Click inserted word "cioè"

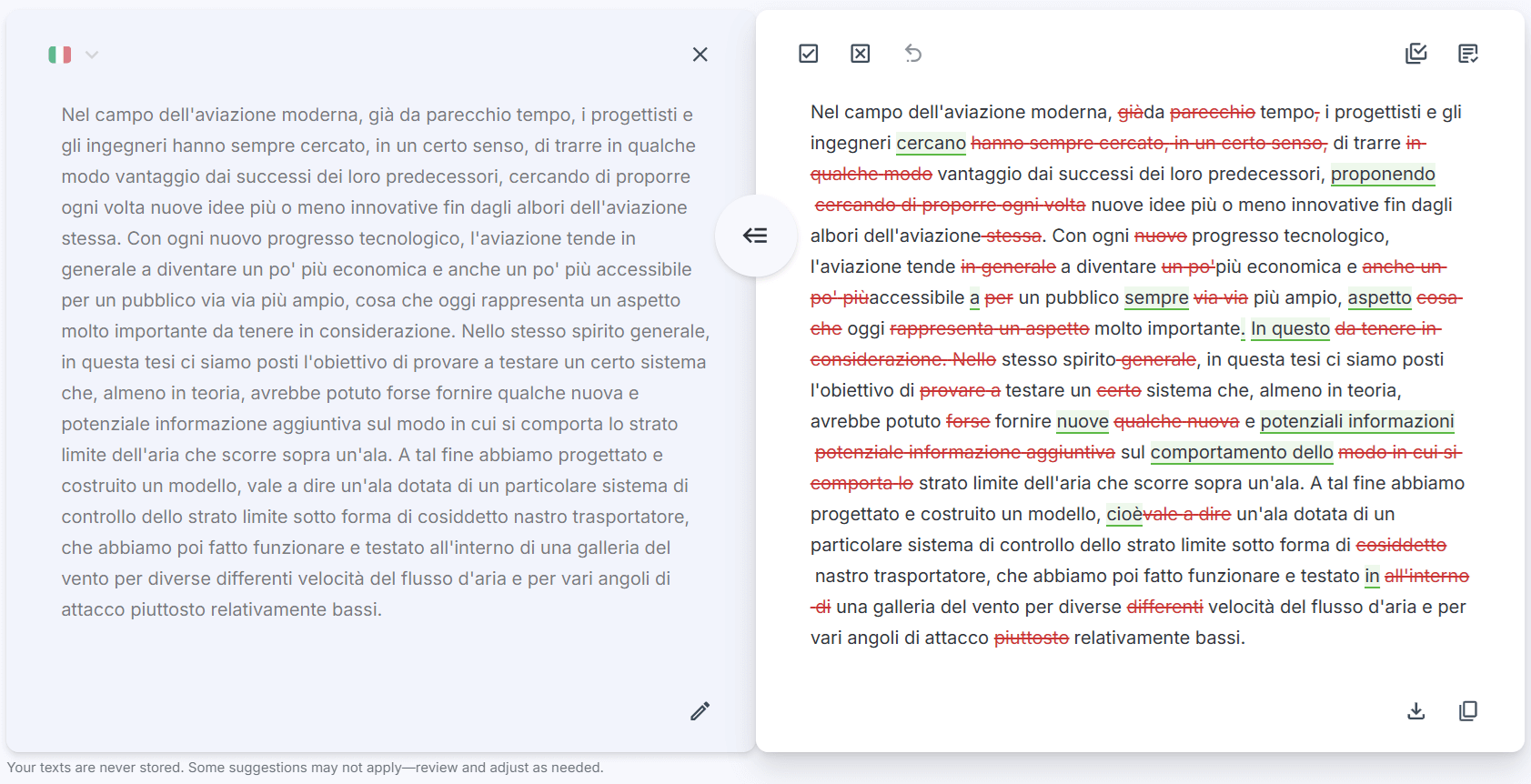click(1123, 514)
